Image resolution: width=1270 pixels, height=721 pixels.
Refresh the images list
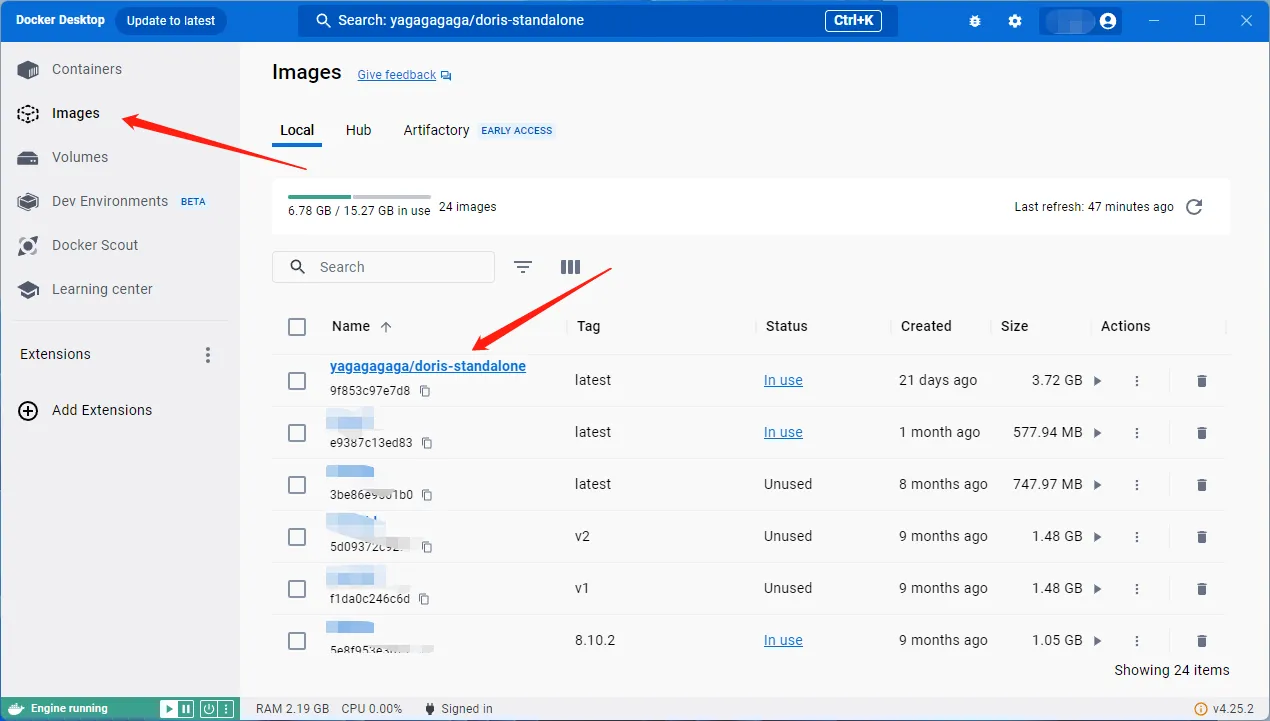pos(1194,207)
